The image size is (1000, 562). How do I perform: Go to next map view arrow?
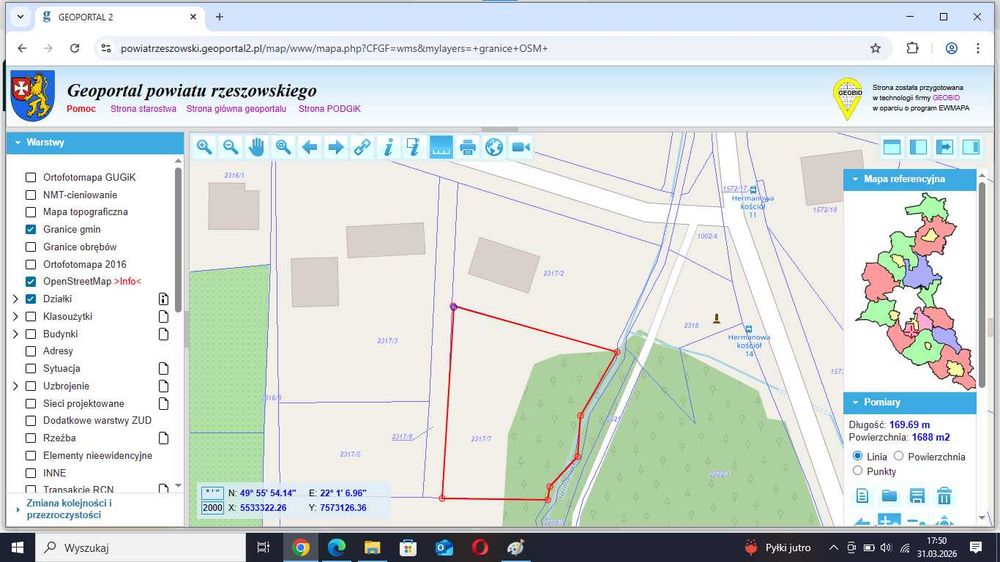coord(335,147)
